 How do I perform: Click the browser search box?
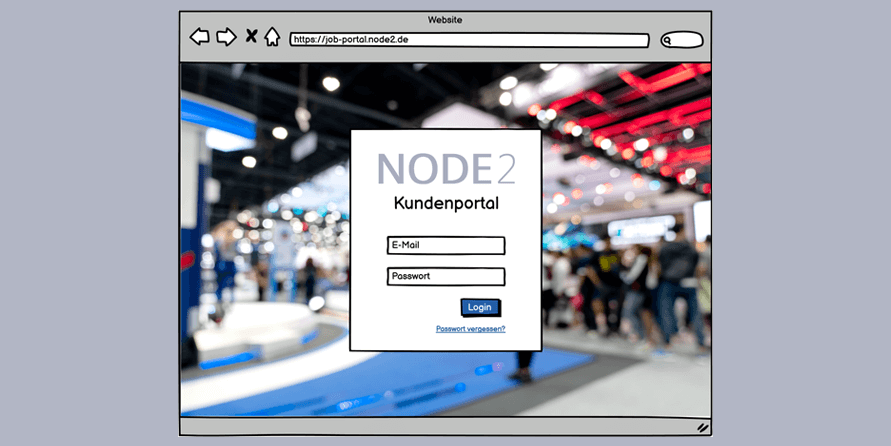(682, 40)
